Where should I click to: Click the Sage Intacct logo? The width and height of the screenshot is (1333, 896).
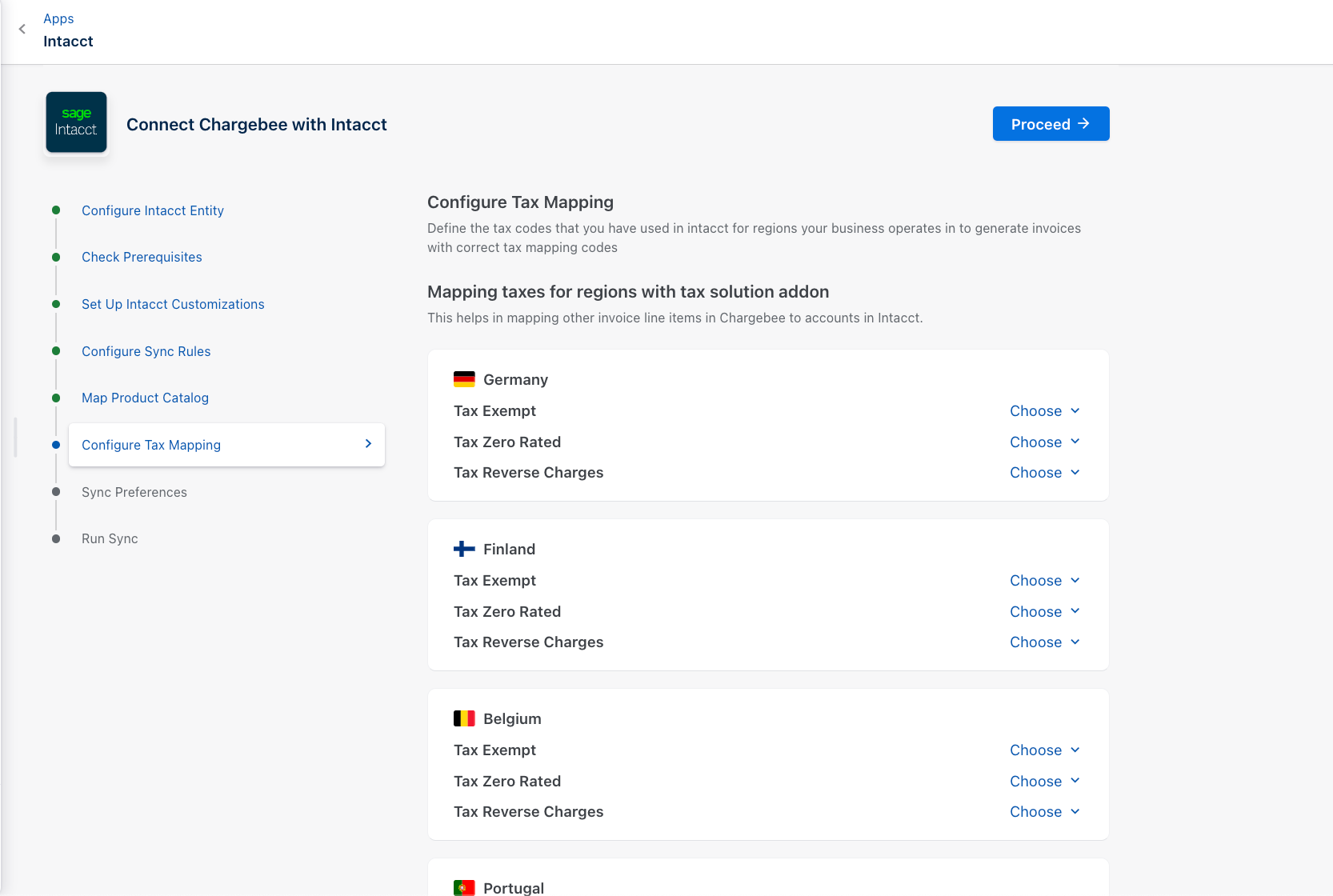click(76, 122)
